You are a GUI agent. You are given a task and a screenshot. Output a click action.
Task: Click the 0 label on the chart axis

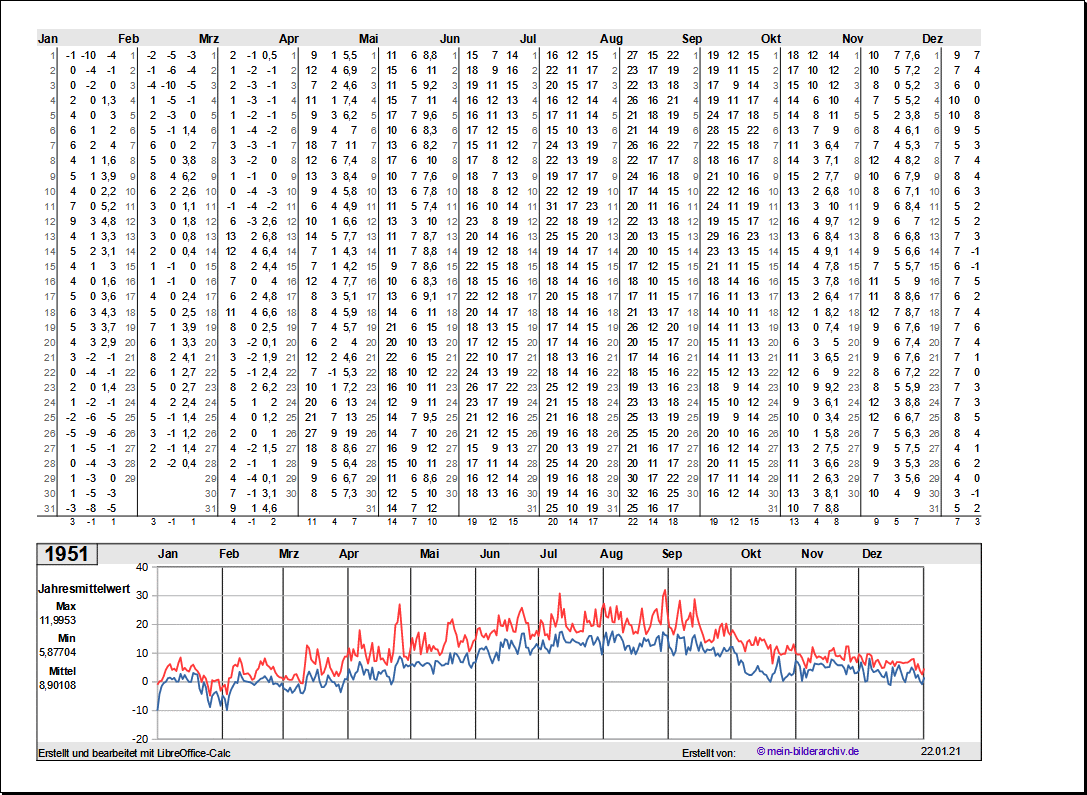145,682
